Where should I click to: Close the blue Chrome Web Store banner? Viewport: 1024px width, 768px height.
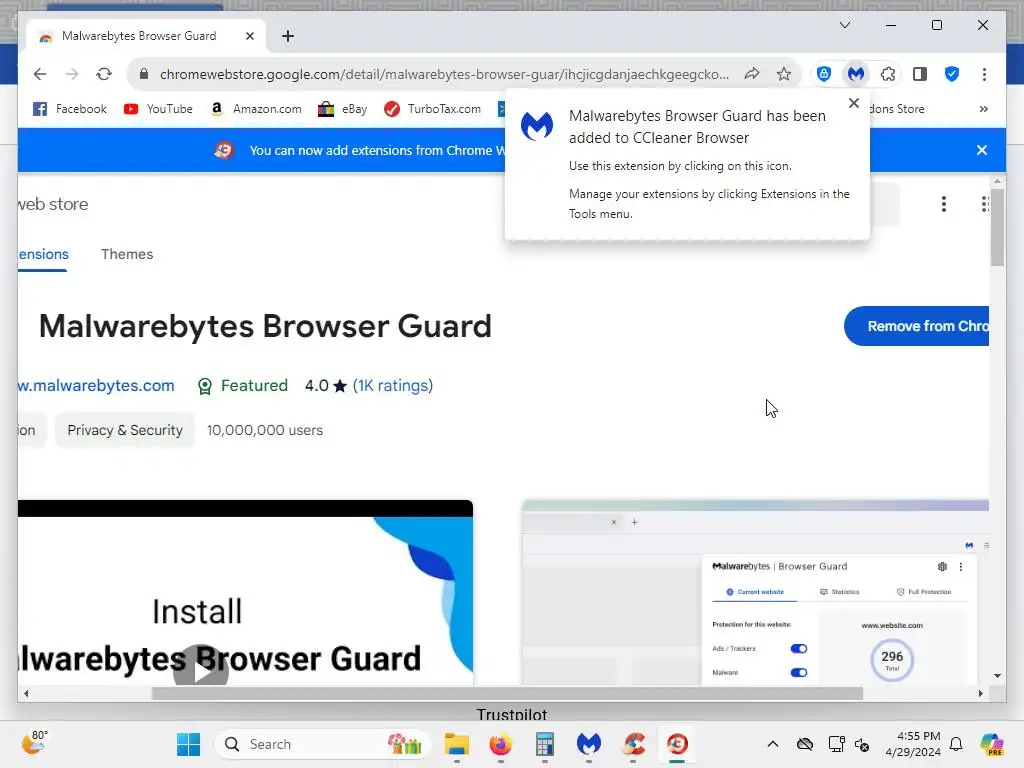tap(982, 150)
